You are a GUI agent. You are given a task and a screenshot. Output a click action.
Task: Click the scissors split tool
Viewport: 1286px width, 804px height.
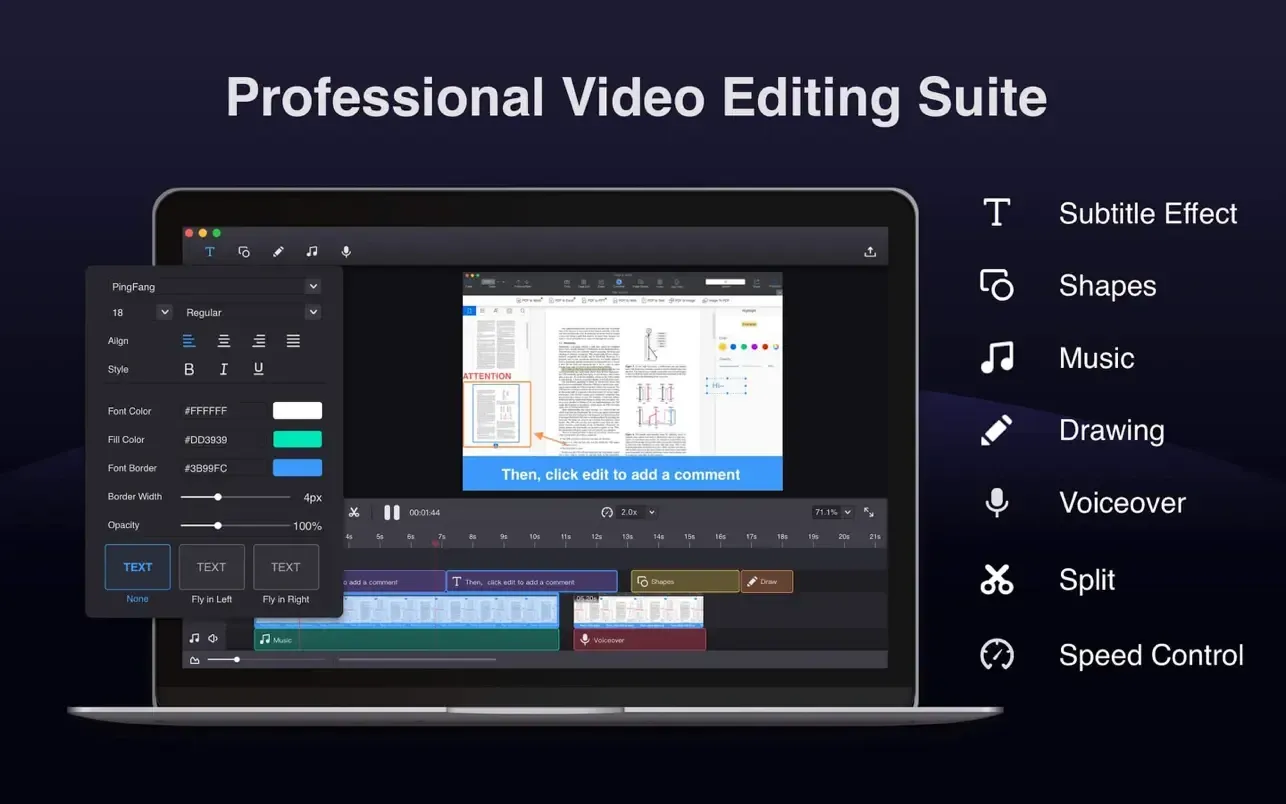tap(354, 512)
